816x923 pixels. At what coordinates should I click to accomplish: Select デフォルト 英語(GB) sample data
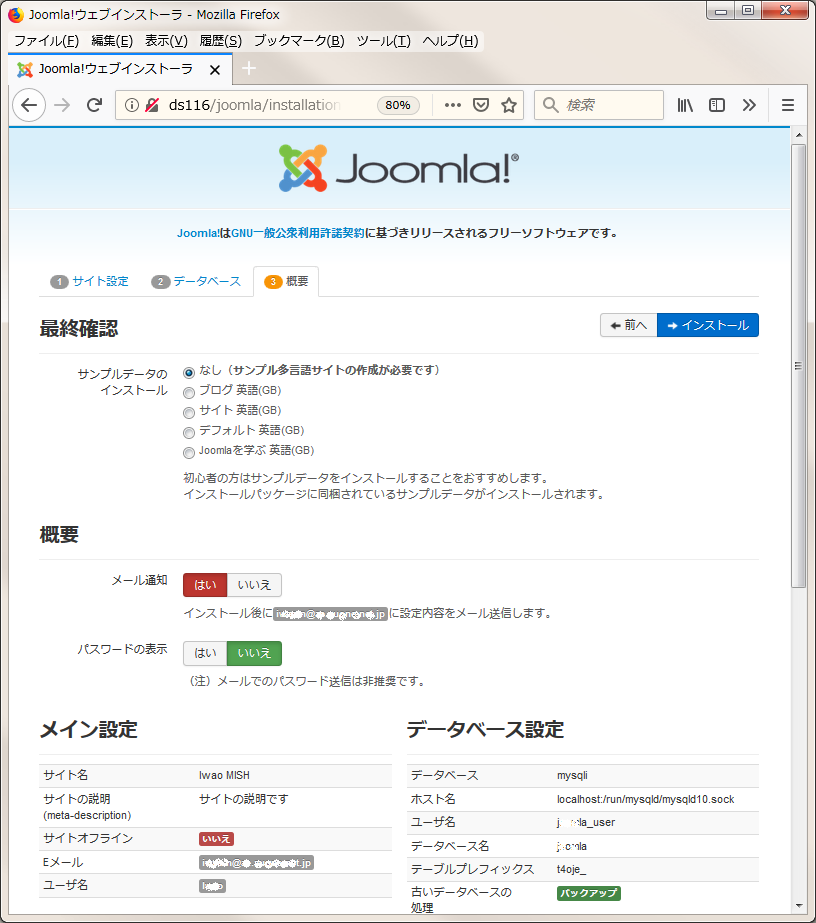(189, 433)
